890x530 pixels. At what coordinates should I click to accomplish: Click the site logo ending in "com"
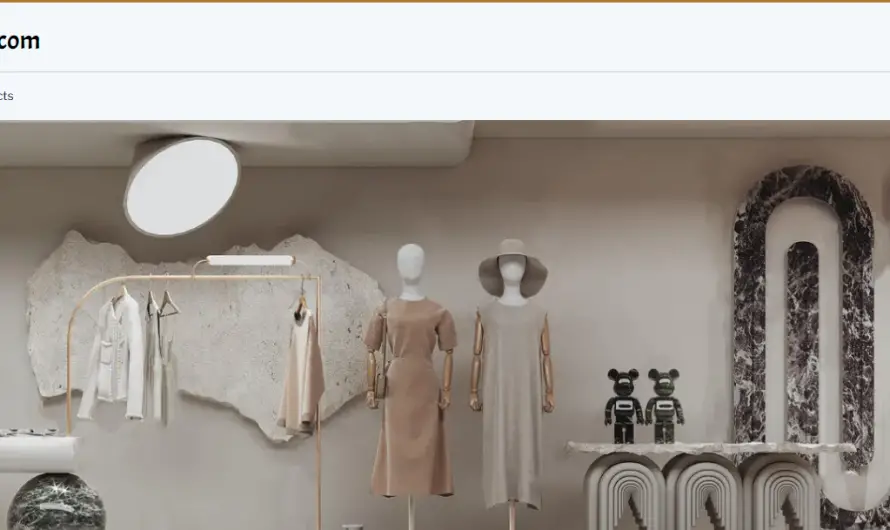(x=20, y=41)
